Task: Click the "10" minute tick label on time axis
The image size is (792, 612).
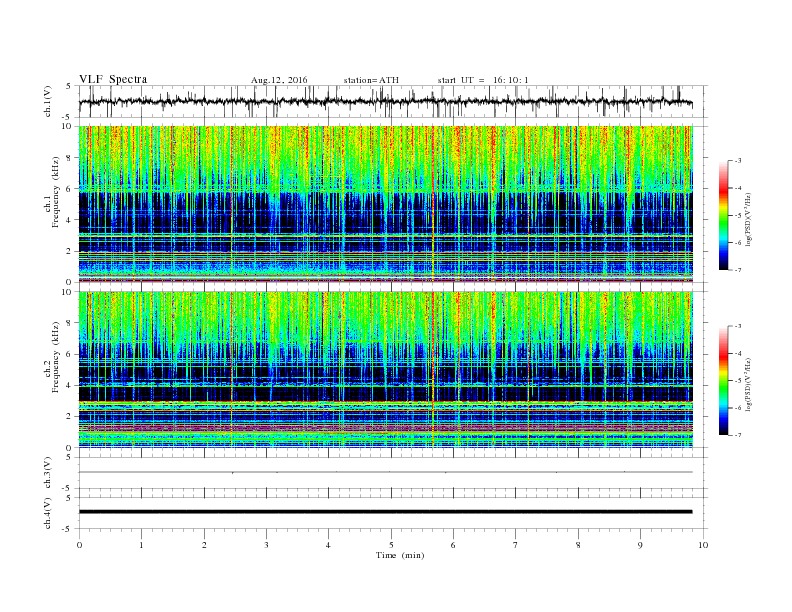Action: [x=703, y=545]
